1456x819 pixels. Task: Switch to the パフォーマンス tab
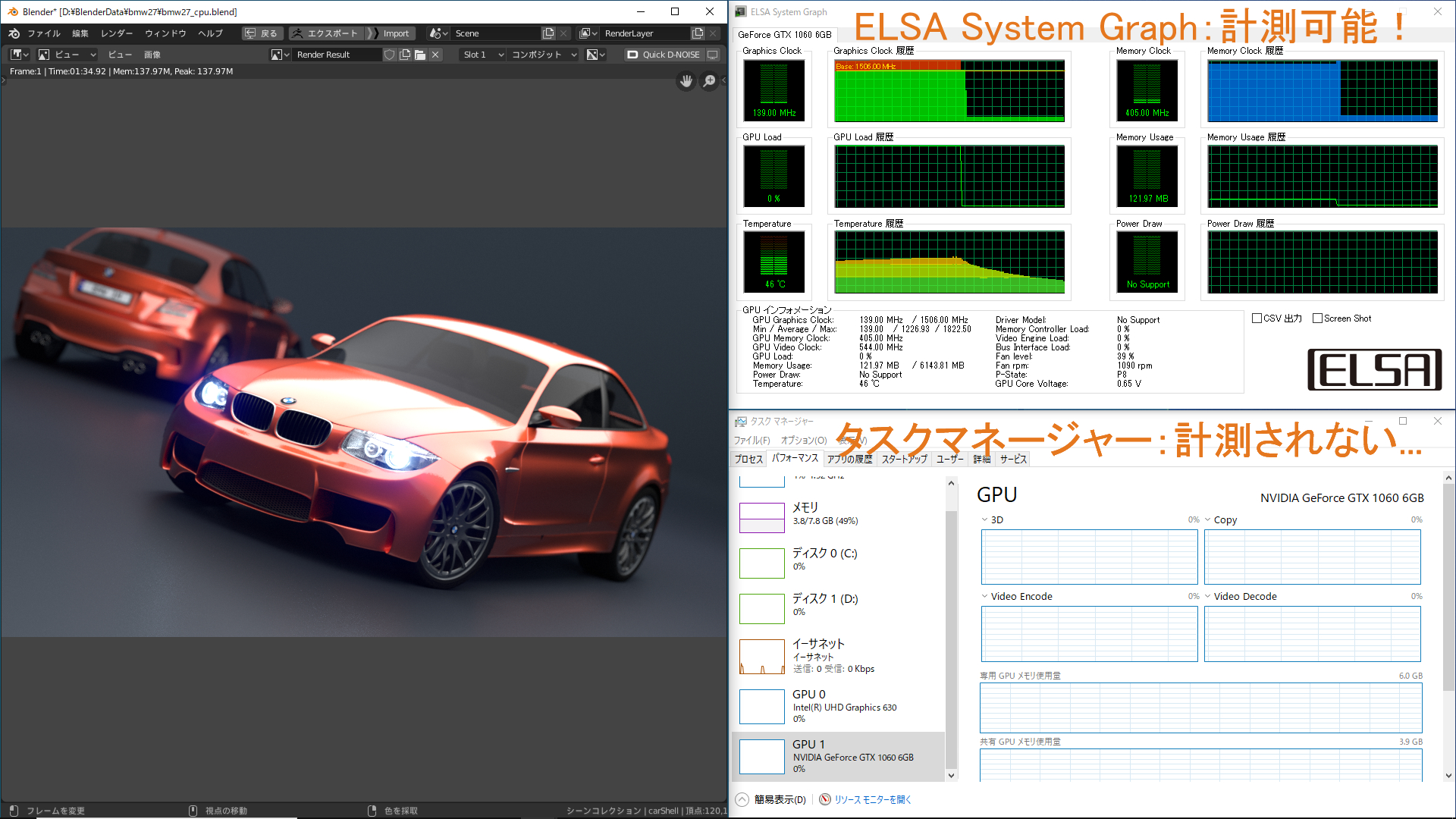(795, 458)
